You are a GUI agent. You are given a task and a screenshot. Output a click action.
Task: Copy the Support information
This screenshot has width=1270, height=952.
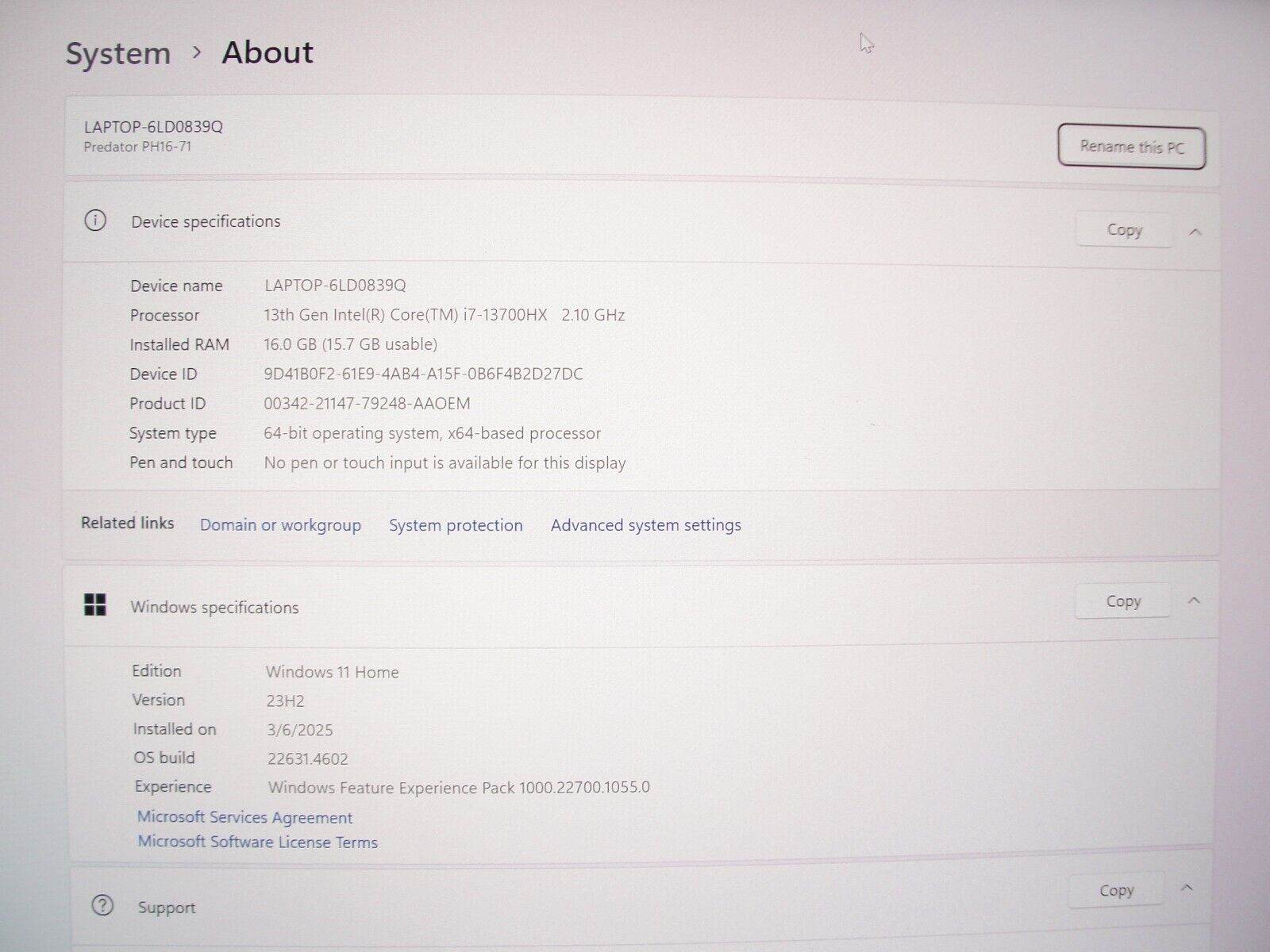coord(1116,891)
